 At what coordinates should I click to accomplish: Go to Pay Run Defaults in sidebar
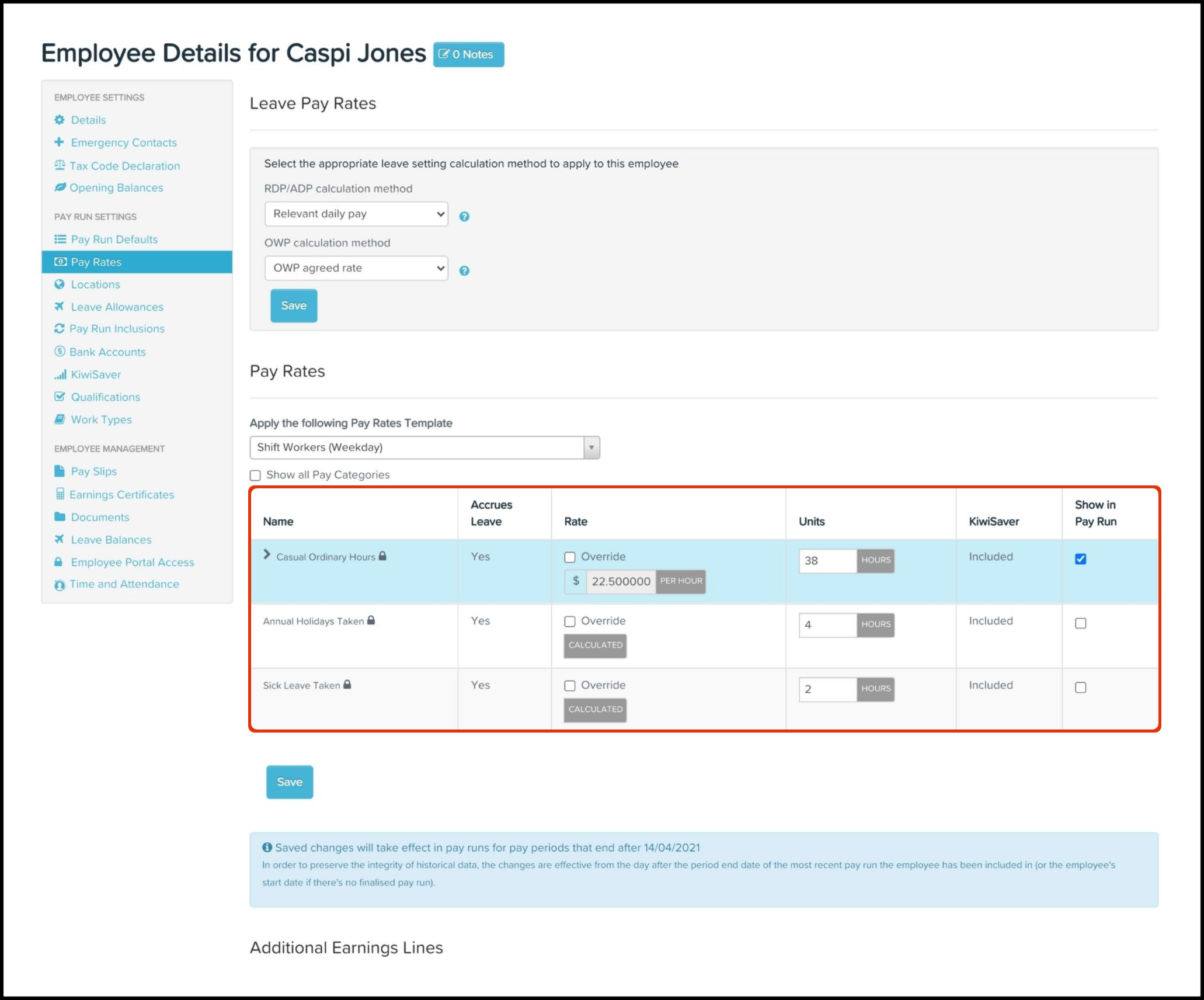[x=114, y=239]
